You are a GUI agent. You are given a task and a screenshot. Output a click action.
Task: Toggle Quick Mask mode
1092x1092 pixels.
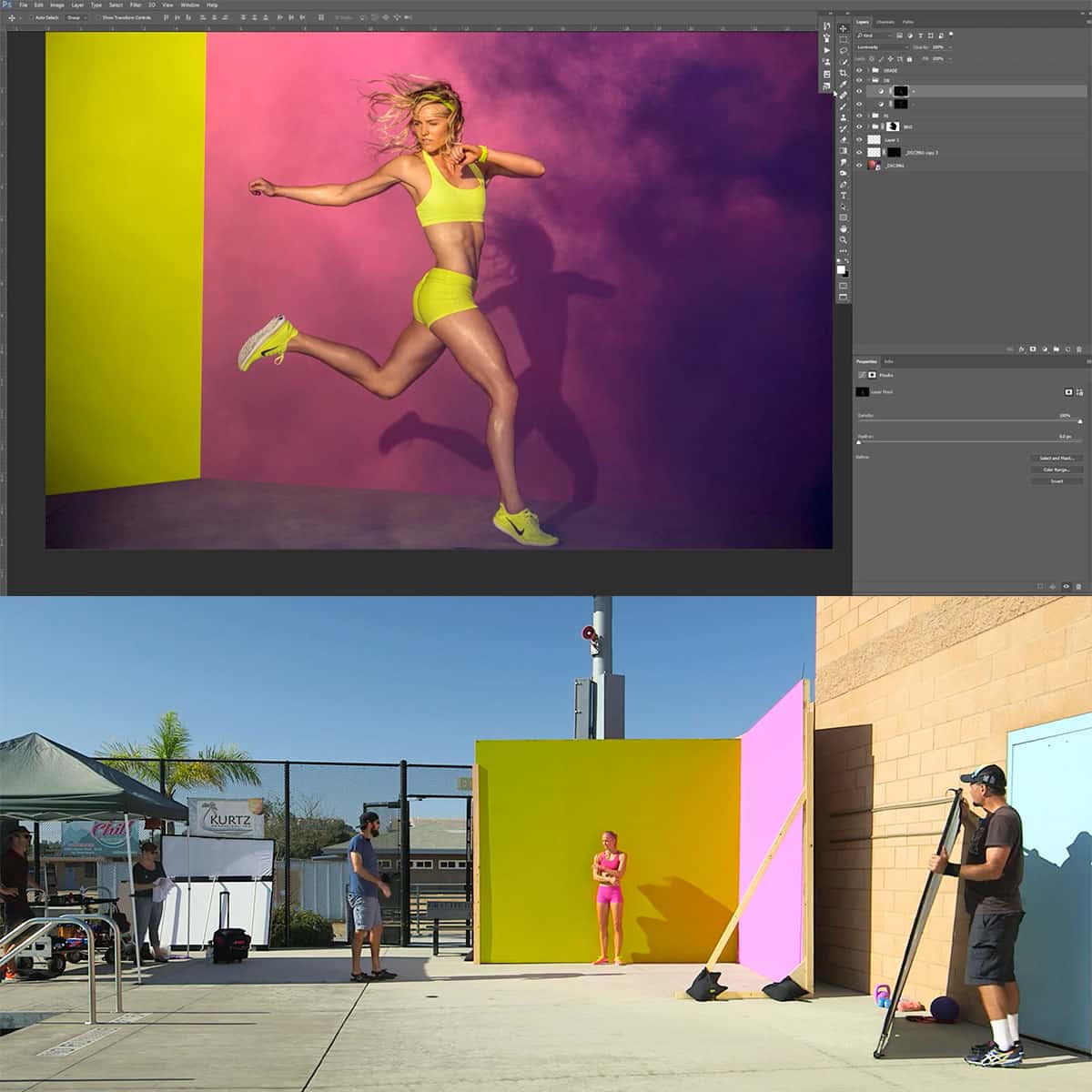(843, 286)
